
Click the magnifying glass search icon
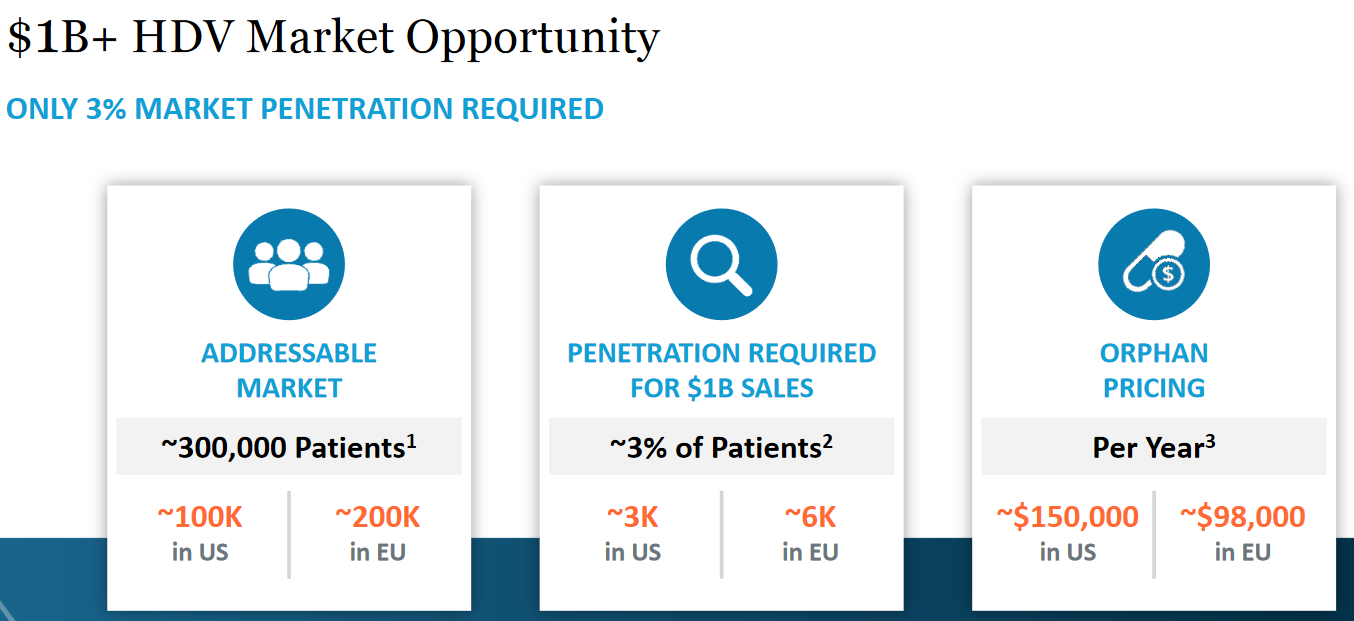[x=721, y=265]
